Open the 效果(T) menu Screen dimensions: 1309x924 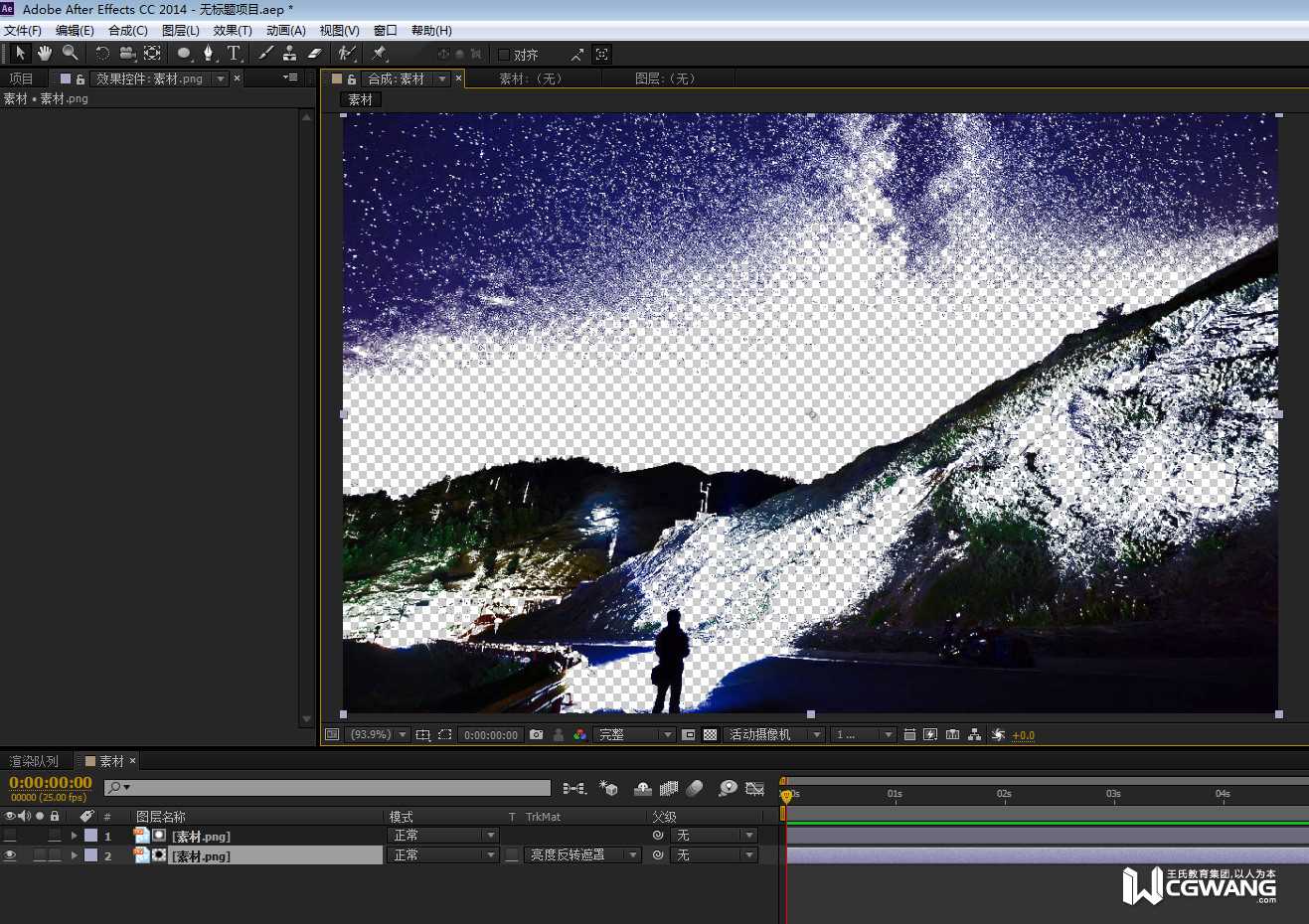[232, 31]
